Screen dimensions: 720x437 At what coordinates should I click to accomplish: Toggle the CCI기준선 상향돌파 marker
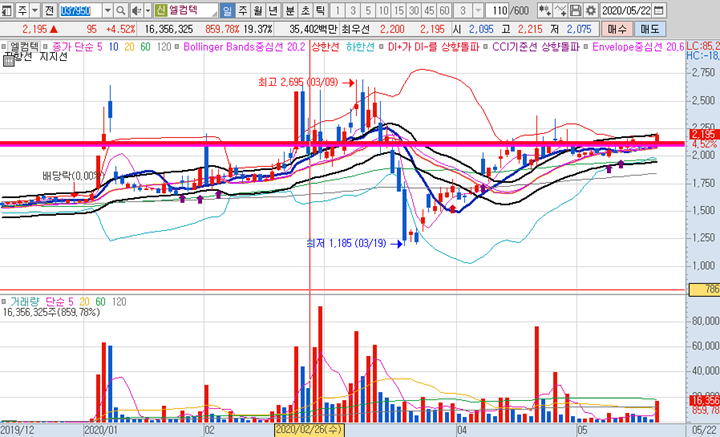coord(486,47)
